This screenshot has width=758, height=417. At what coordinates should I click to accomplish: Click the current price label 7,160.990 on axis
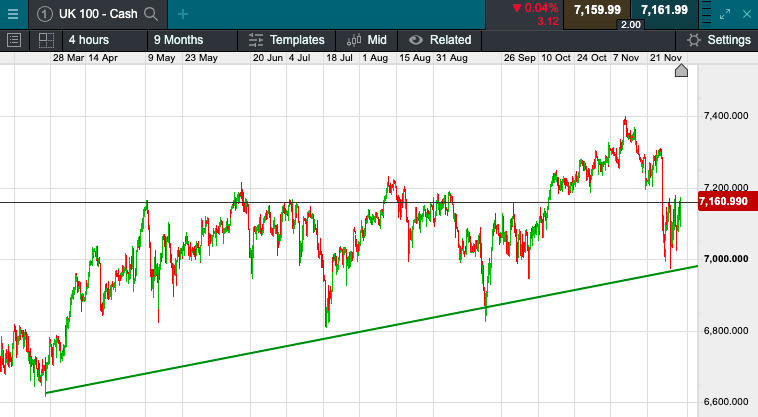click(x=724, y=203)
